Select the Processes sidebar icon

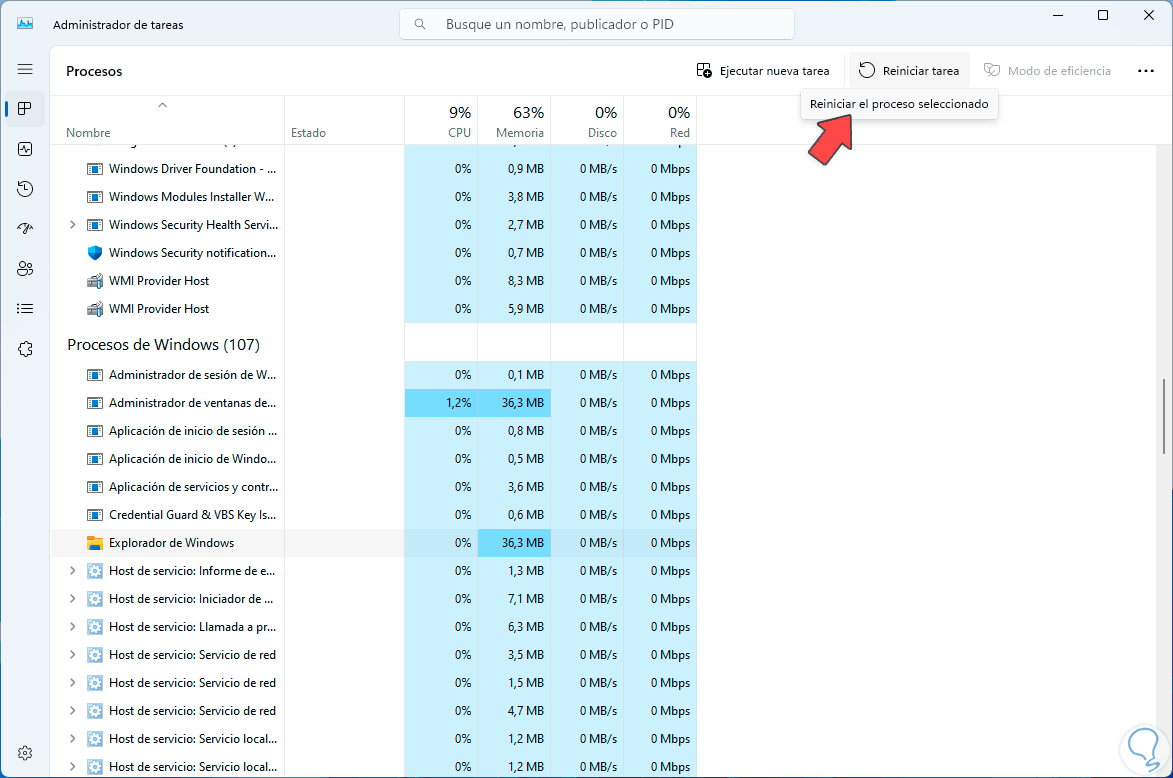click(25, 109)
